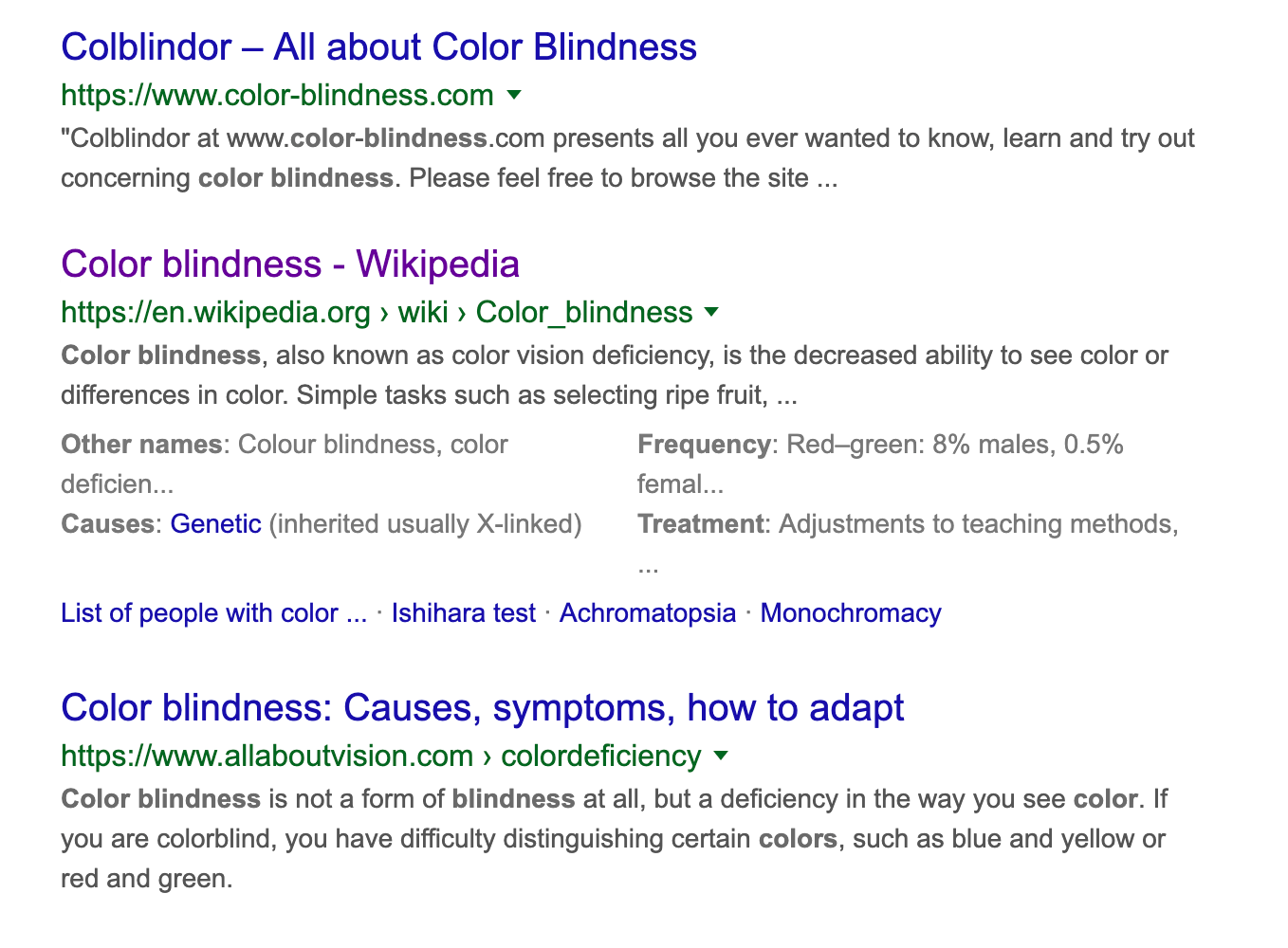Screen dimensions: 1288x948
Task: Click the 'colordeficiency' breadcrumb segment
Action: (x=599, y=757)
